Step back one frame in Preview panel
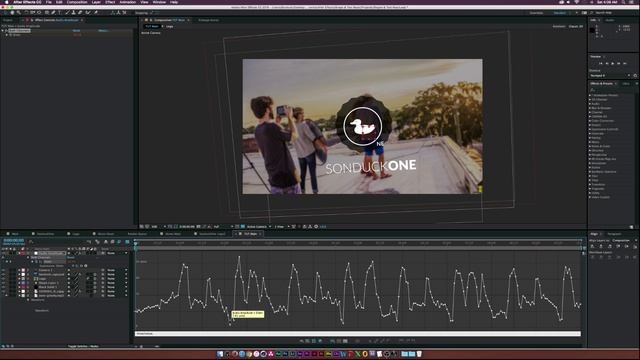 [x=607, y=63]
